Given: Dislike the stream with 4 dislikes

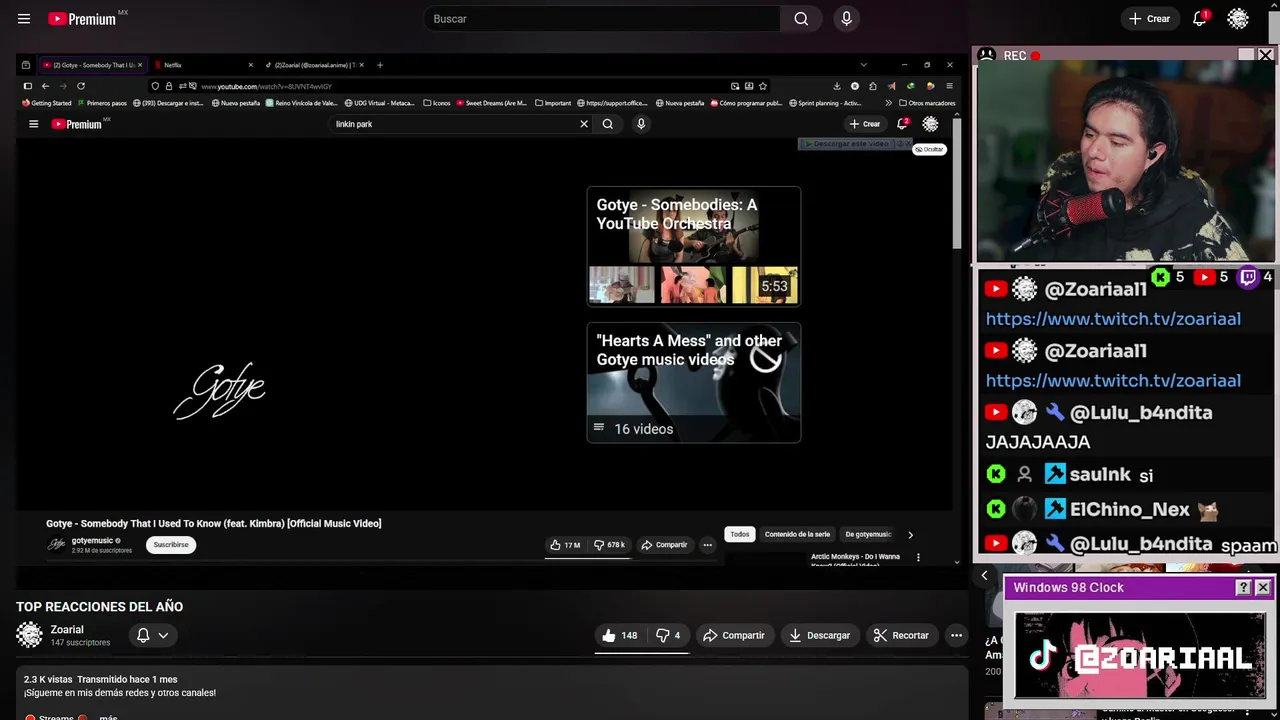Looking at the screenshot, I should 668,635.
